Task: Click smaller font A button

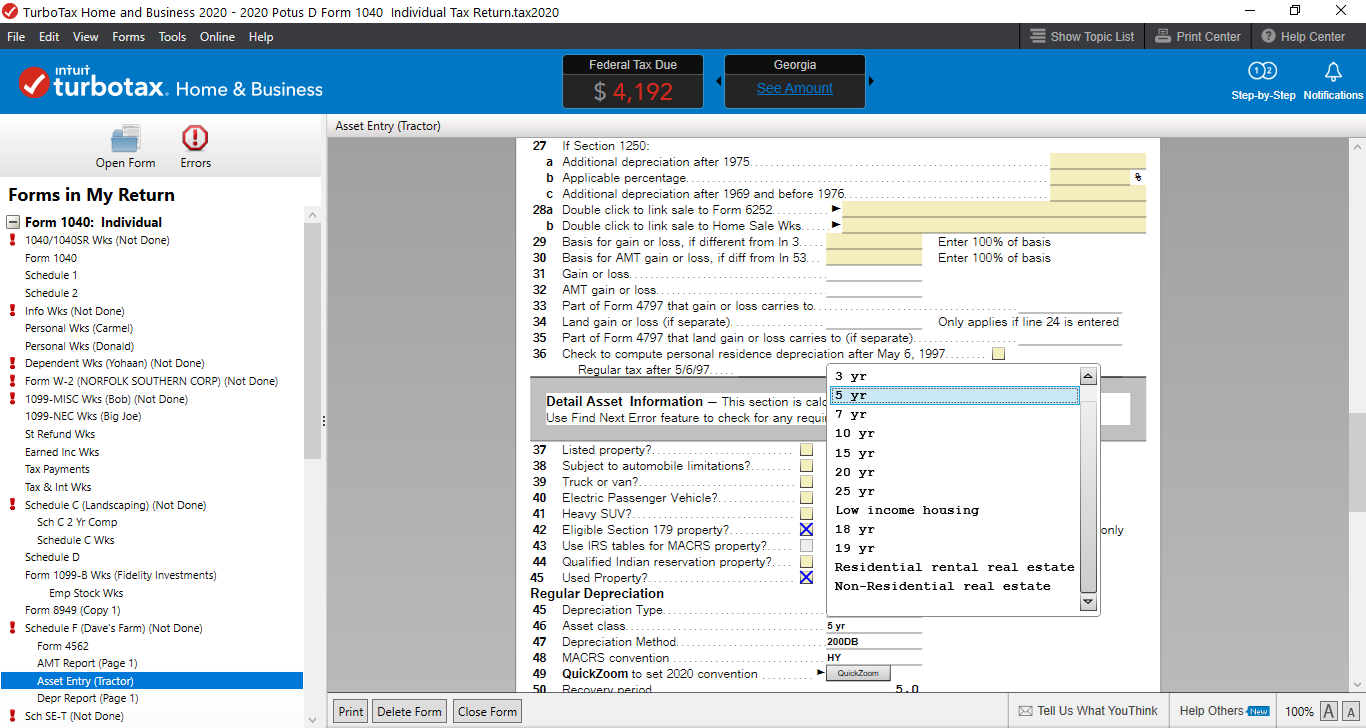Action: [x=1351, y=712]
